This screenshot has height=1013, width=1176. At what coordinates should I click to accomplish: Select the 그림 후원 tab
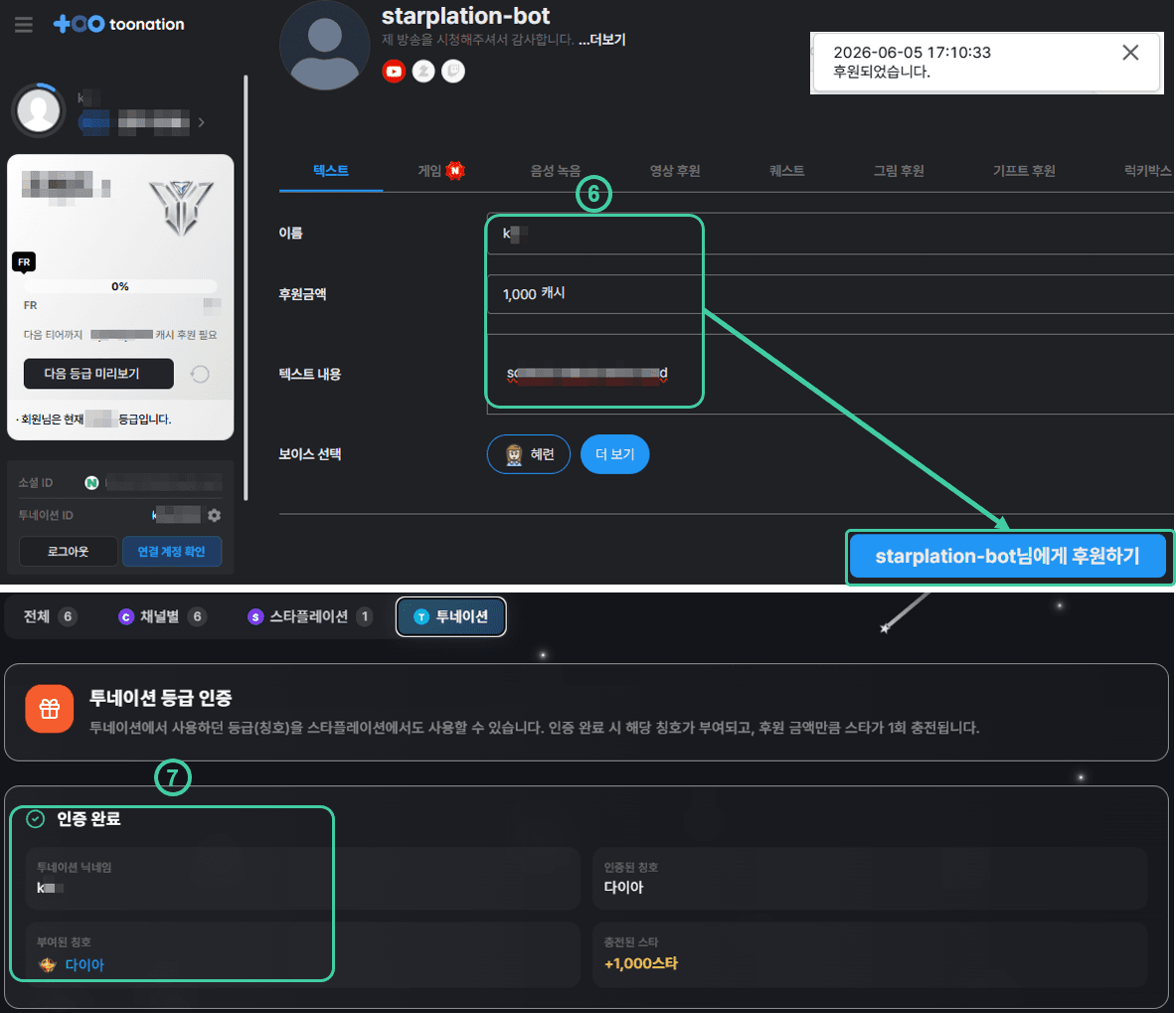[x=899, y=171]
